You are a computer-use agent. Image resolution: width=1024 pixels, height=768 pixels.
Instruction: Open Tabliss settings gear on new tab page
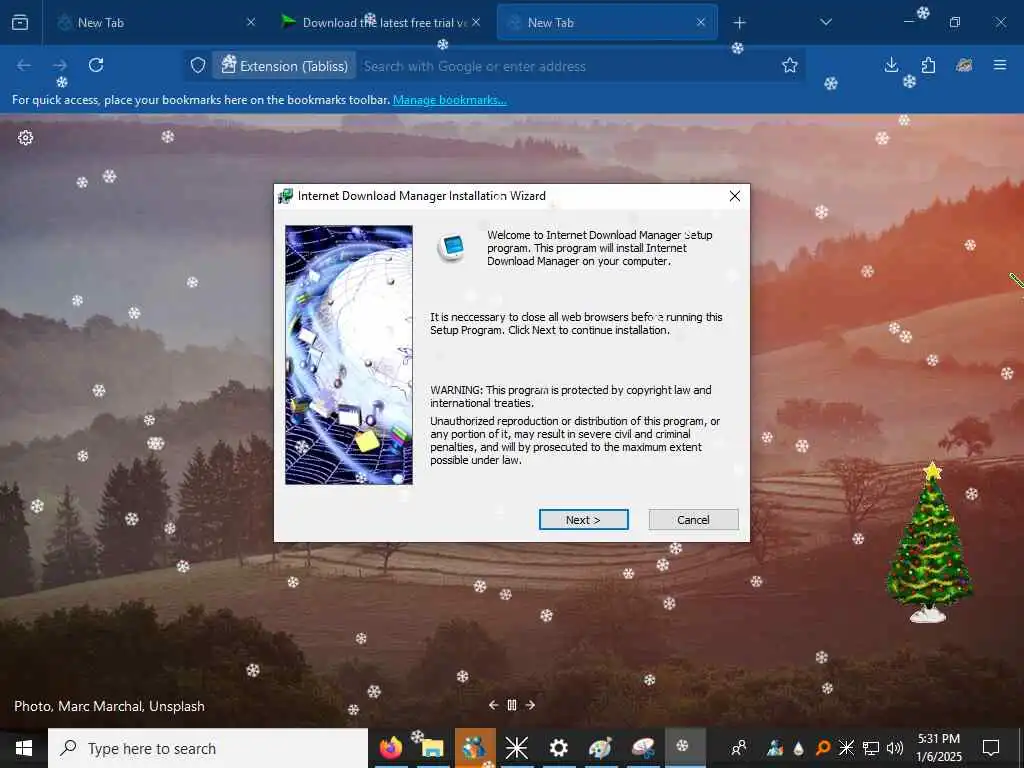click(x=25, y=138)
